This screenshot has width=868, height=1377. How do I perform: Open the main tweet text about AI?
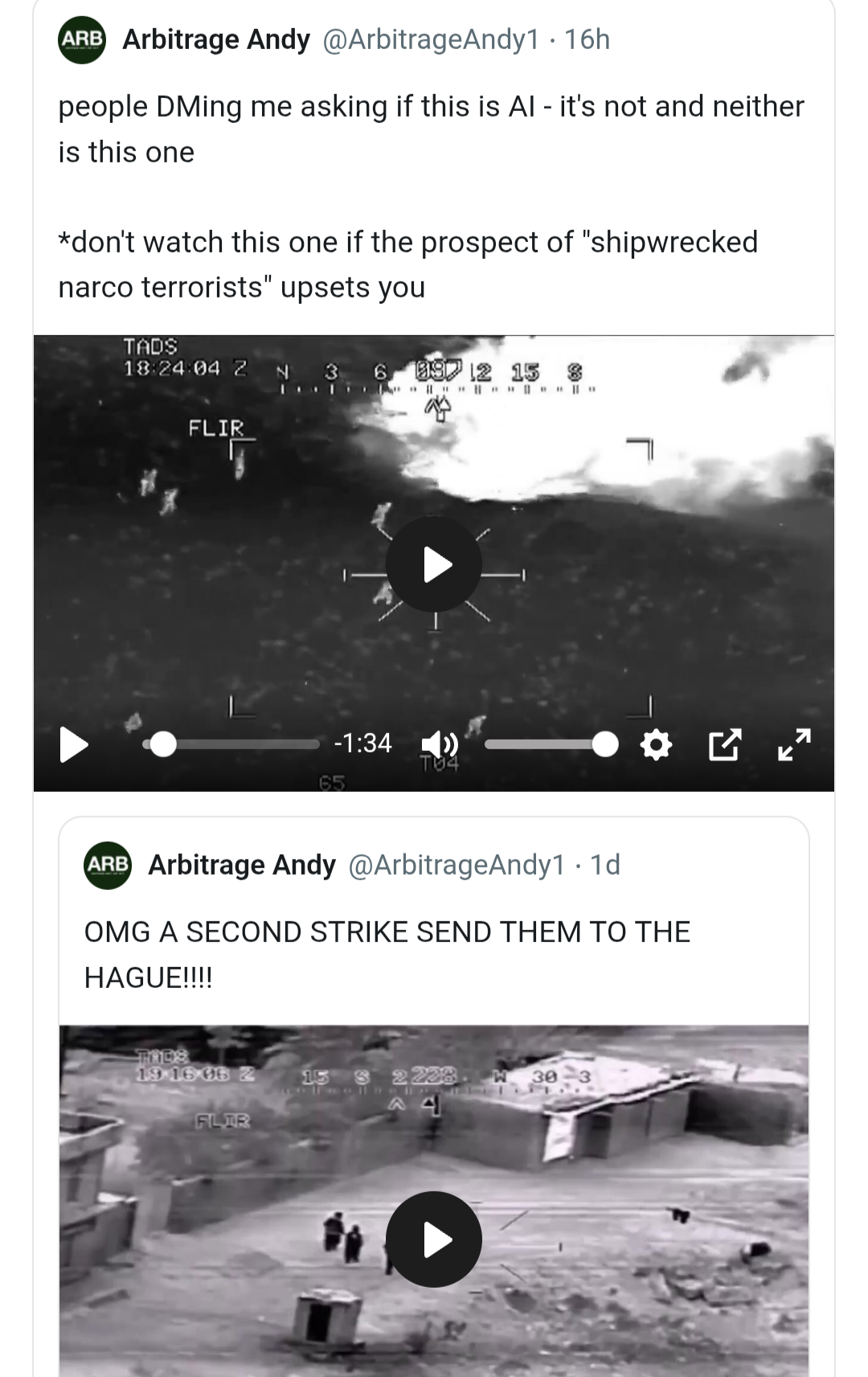pyautogui.click(x=431, y=197)
